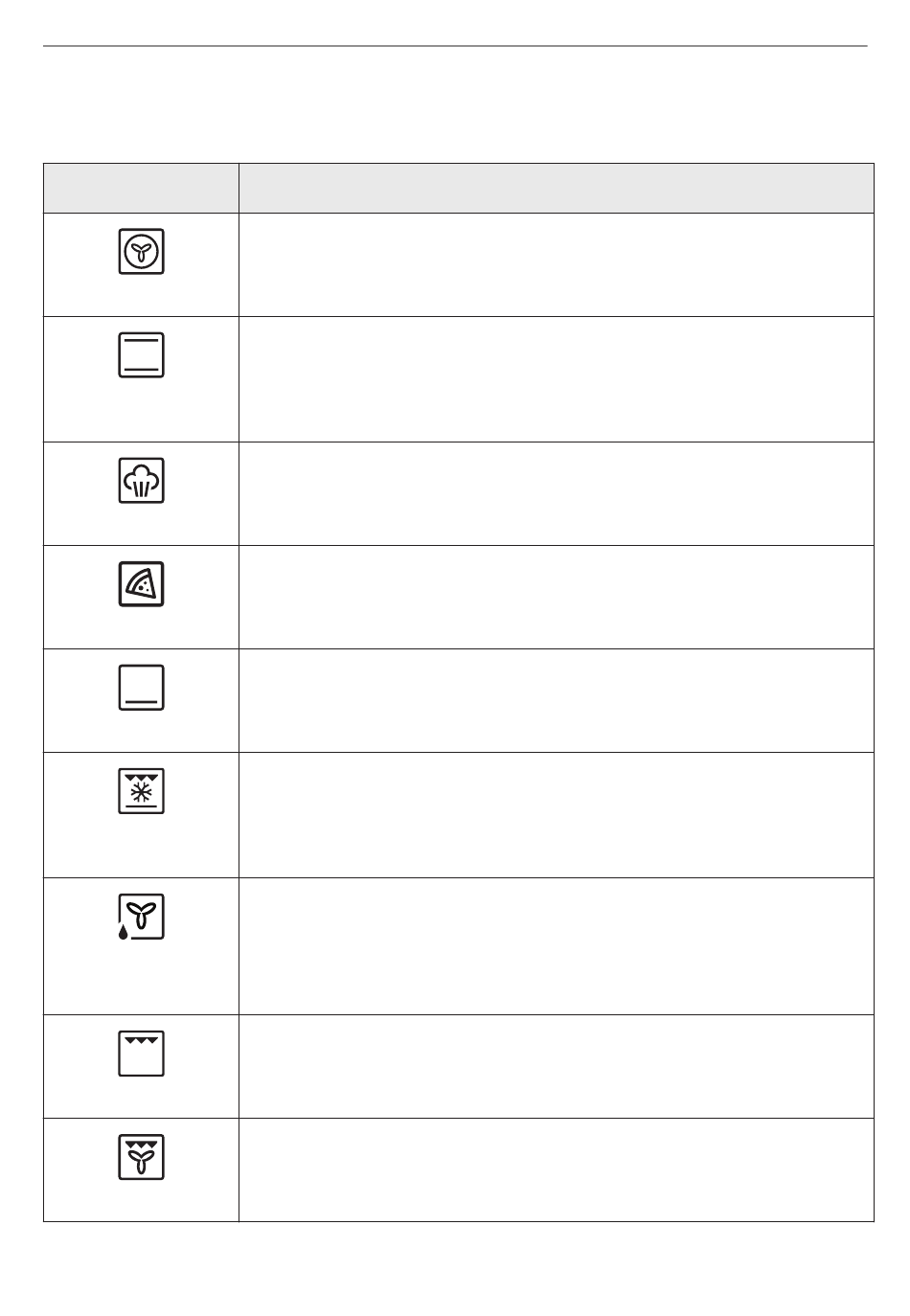
Task: Click the empty header cell above the icons
Action: [x=141, y=188]
